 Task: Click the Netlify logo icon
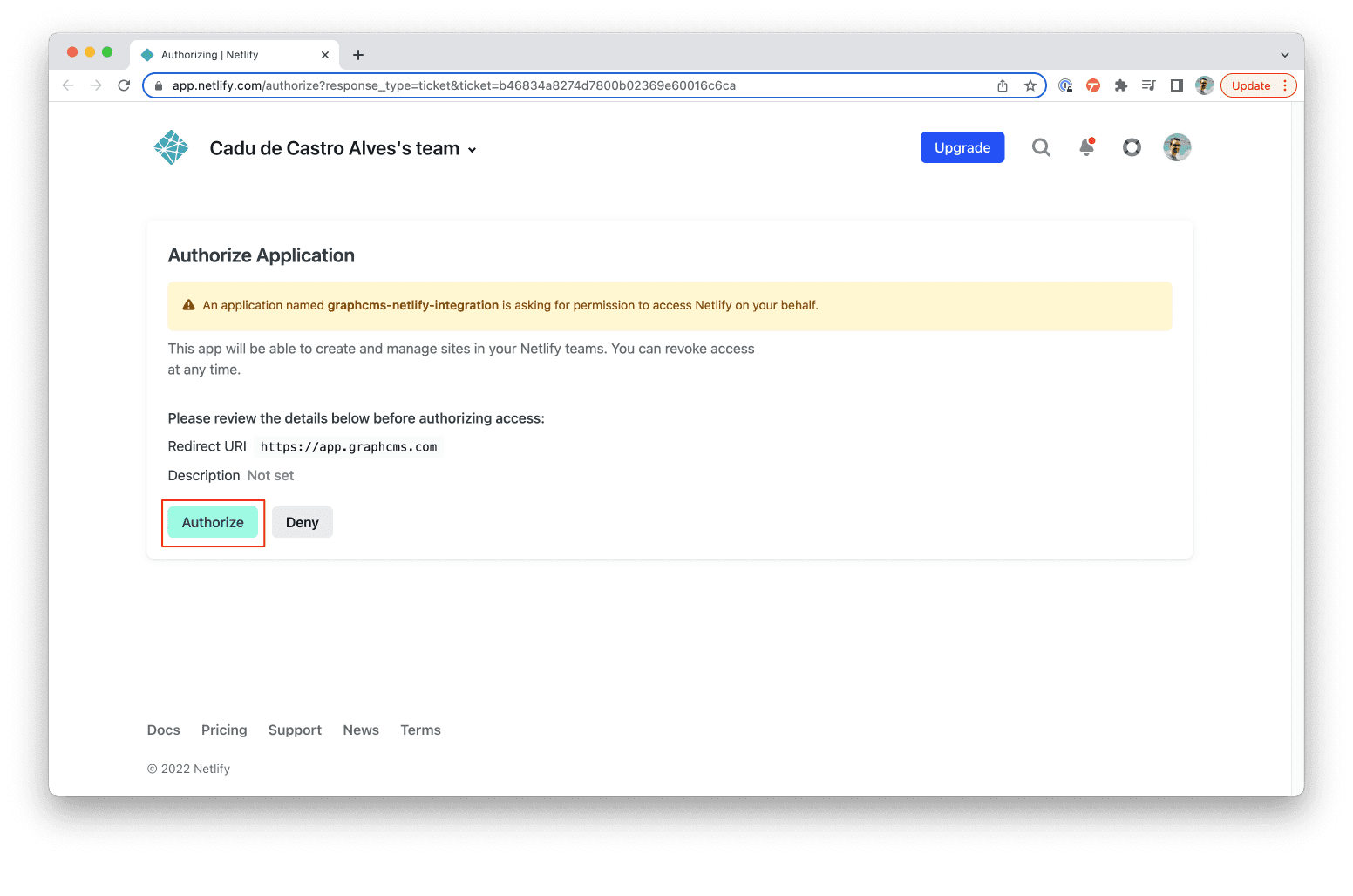pos(171,147)
